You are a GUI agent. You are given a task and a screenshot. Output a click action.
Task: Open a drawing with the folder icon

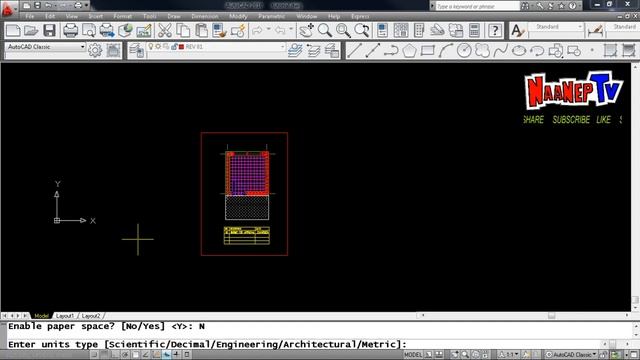(31, 31)
